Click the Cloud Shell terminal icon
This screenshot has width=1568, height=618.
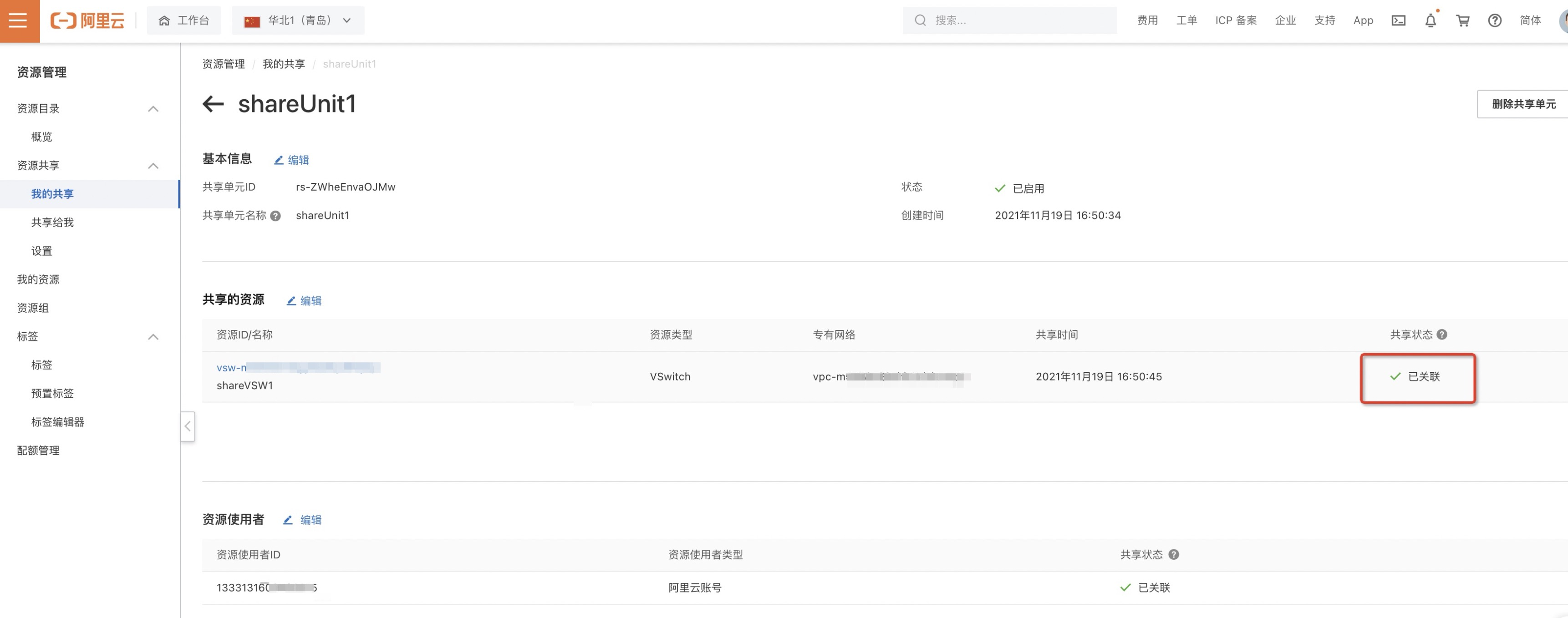(1398, 20)
